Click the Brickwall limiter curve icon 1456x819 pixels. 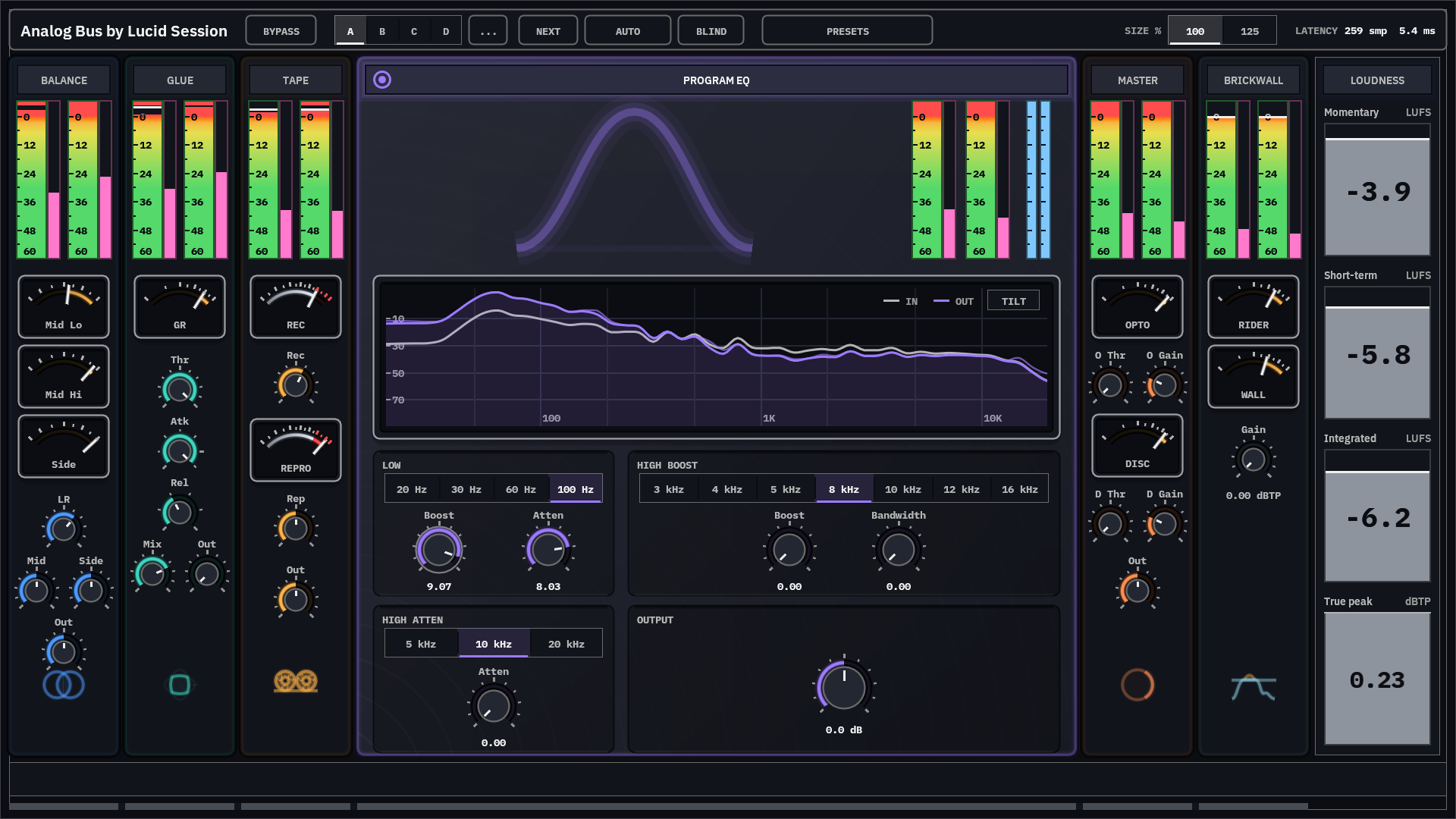pos(1254,687)
